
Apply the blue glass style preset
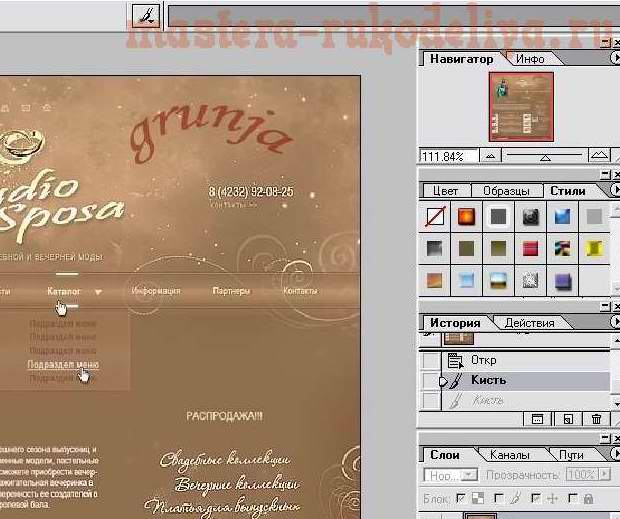tap(562, 217)
